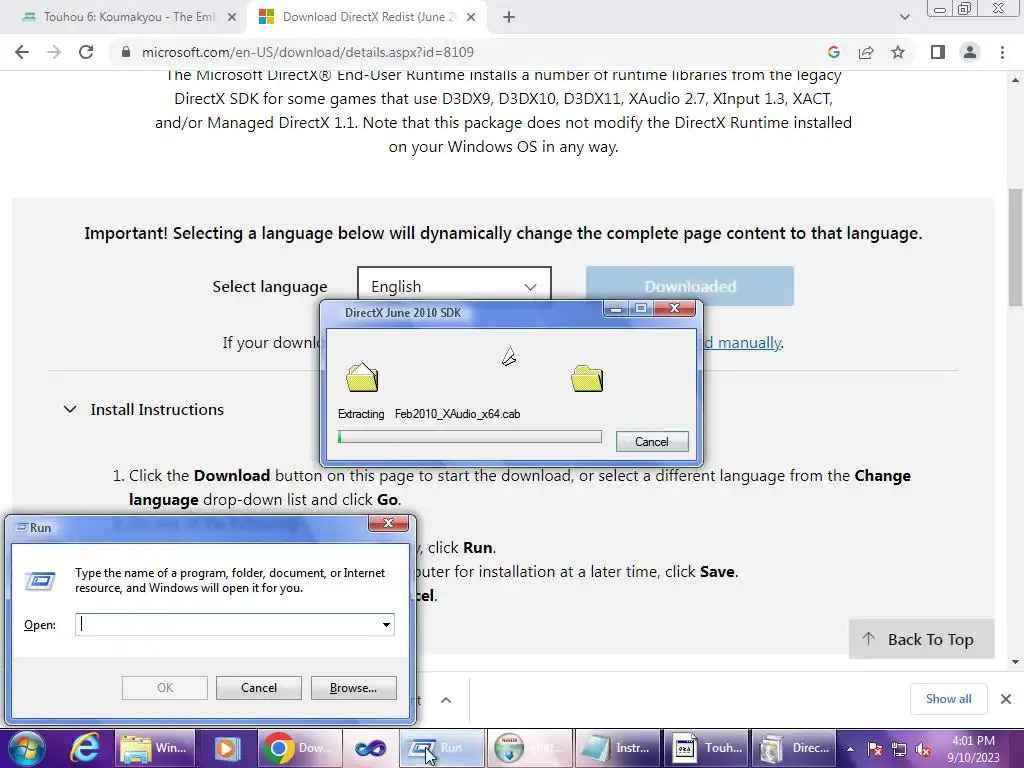Click the Downloaded button
This screenshot has height=768, width=1024.
pos(690,286)
